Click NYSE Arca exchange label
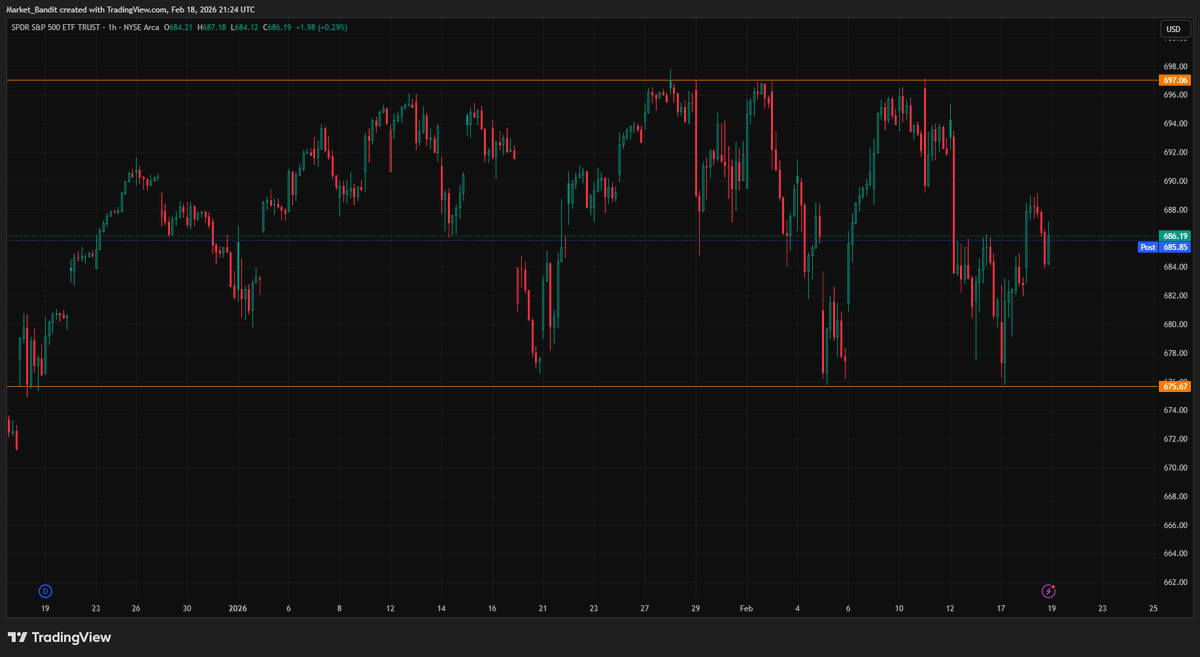The width and height of the screenshot is (1200, 657). coord(140,29)
